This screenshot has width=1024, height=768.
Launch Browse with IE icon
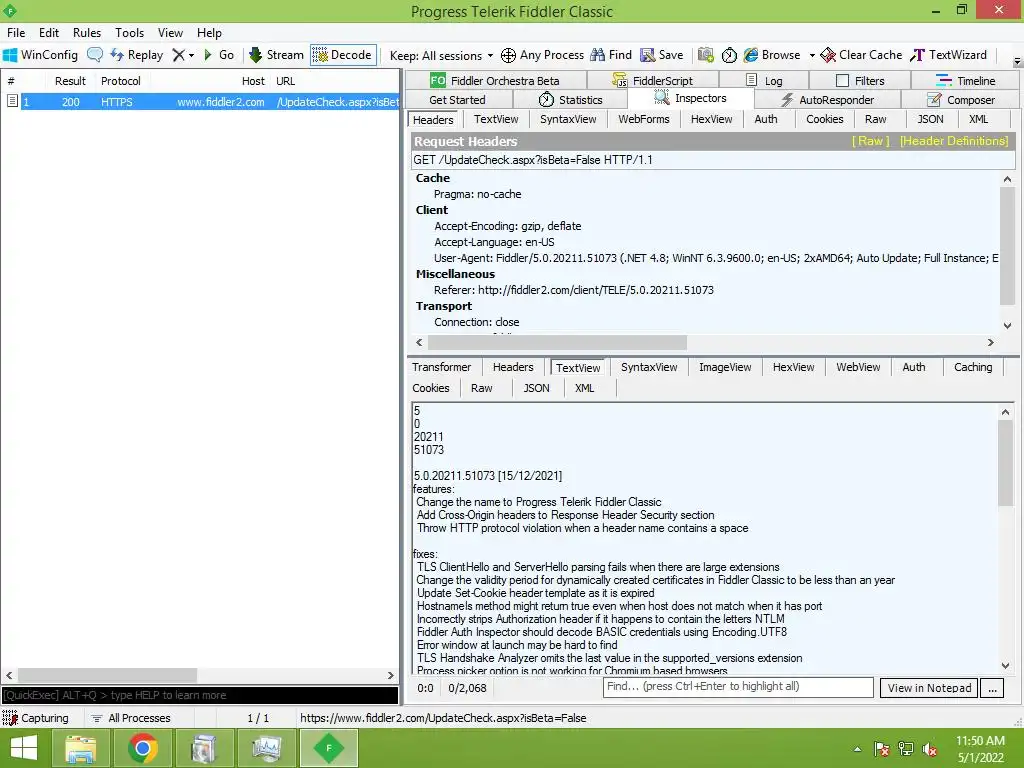point(772,55)
